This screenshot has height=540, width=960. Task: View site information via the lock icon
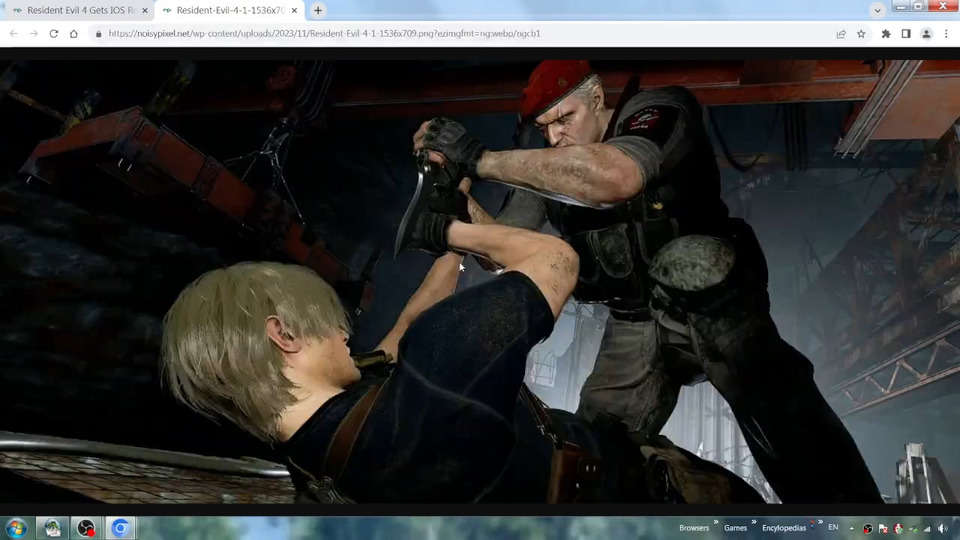(x=98, y=34)
